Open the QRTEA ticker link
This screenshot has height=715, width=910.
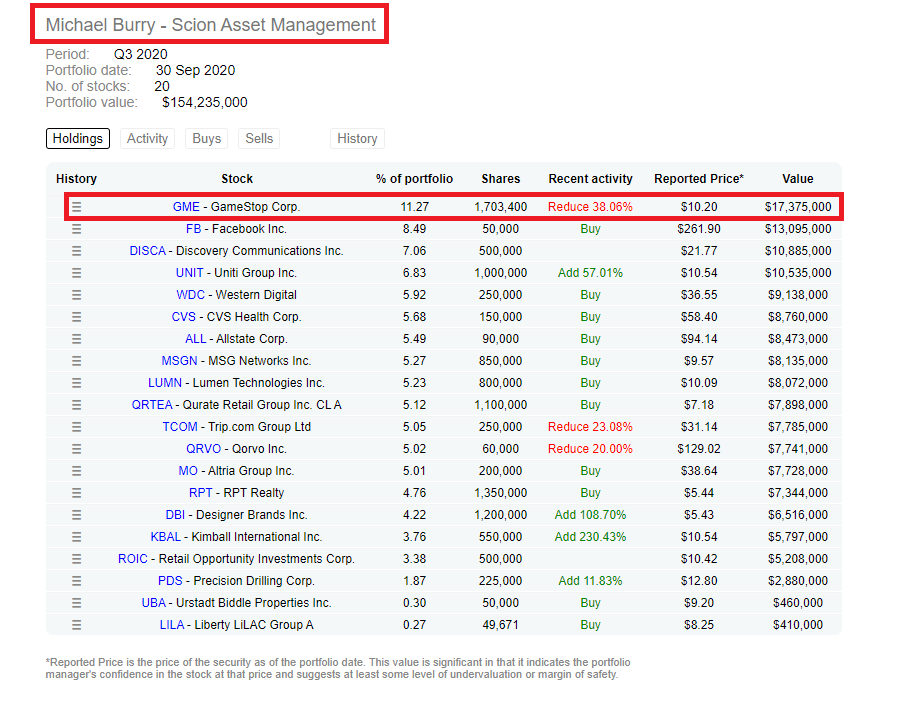152,405
